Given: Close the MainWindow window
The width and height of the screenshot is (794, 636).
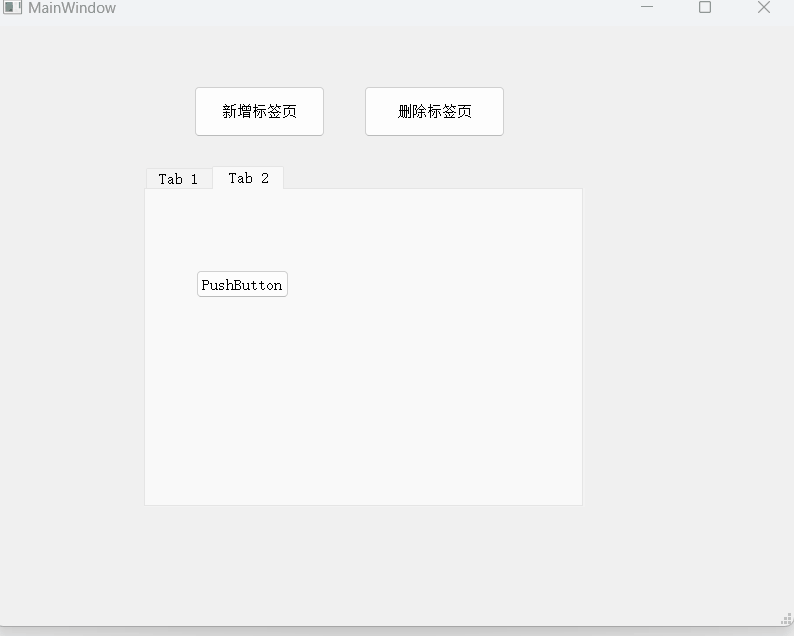Looking at the screenshot, I should [x=764, y=7].
